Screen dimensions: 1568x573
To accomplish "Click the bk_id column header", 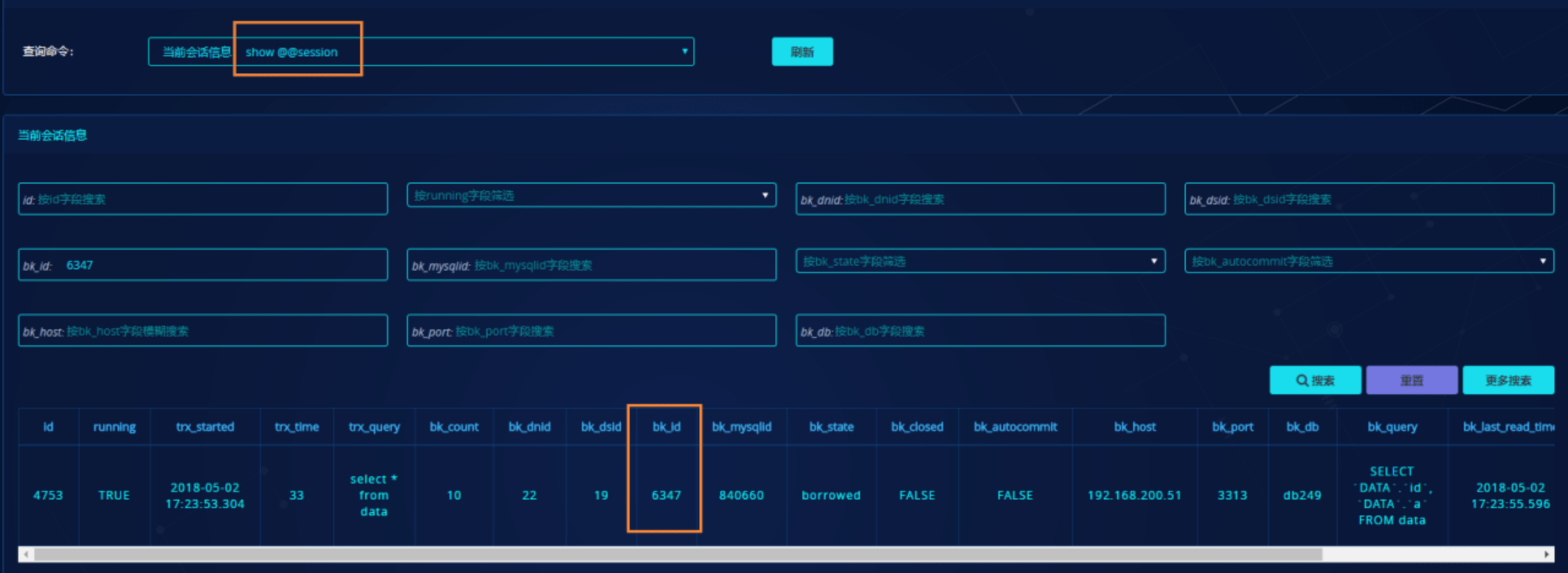I will click(666, 427).
